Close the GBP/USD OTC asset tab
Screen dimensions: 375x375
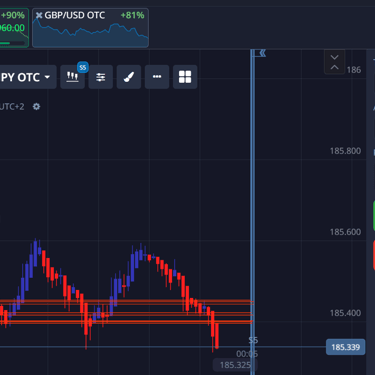[39, 15]
